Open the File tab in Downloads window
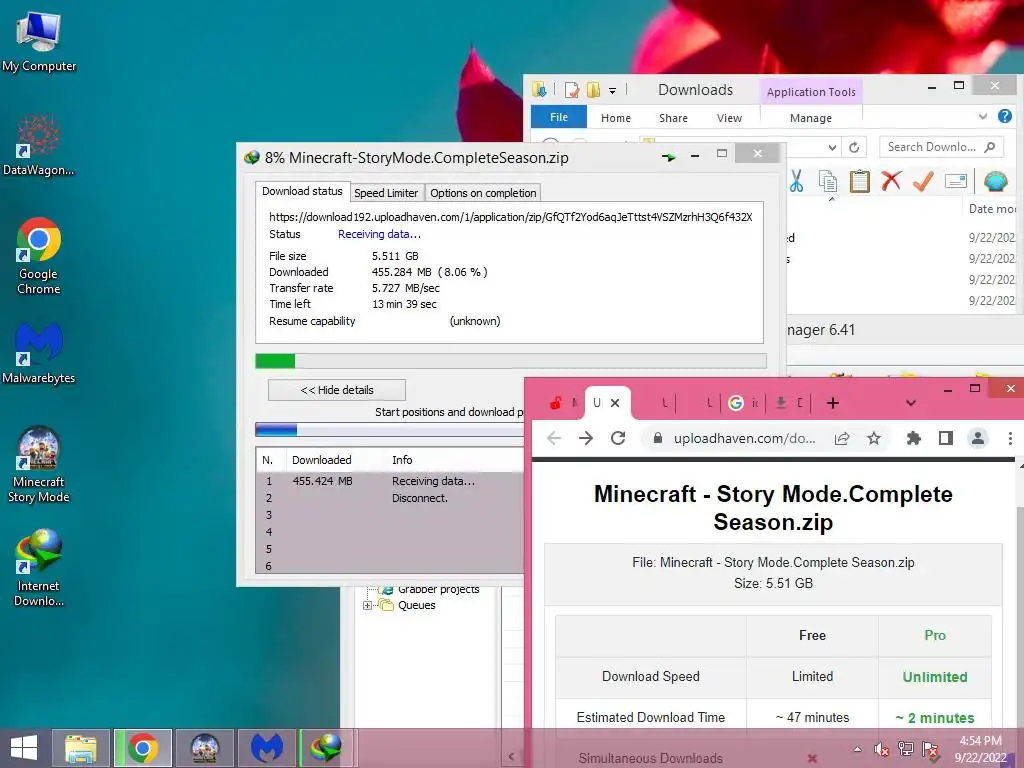 [558, 117]
